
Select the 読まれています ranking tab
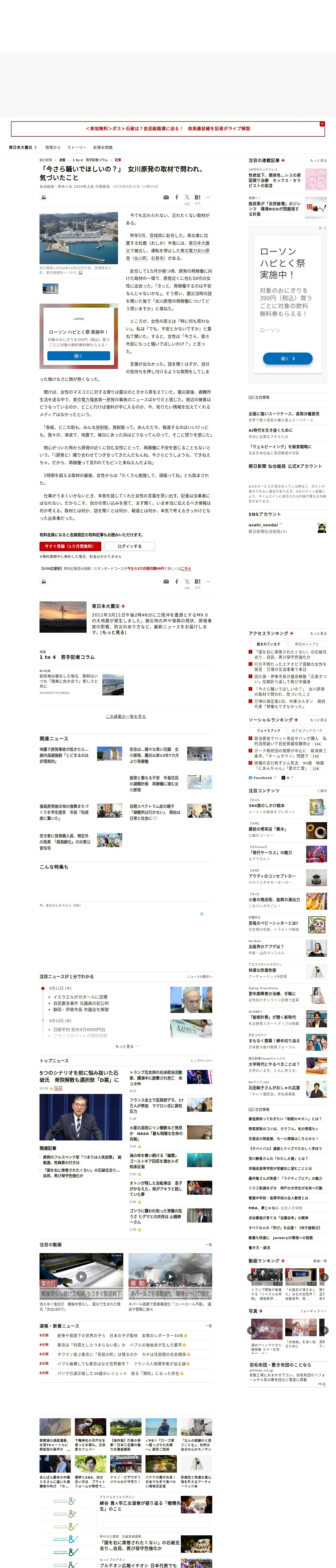click(x=268, y=644)
